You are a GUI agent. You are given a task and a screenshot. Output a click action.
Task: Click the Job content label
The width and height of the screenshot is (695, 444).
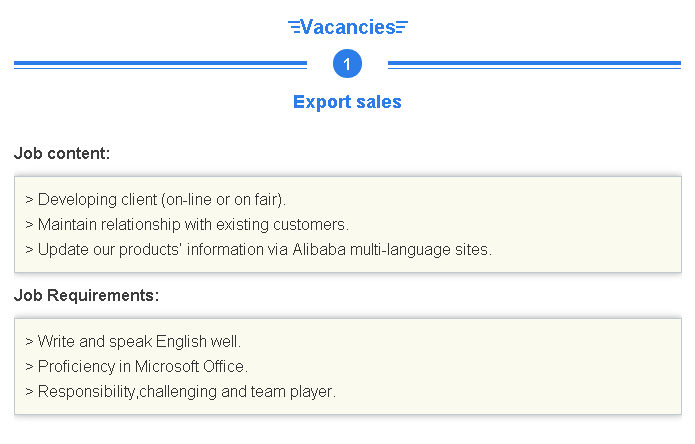[x=62, y=153]
